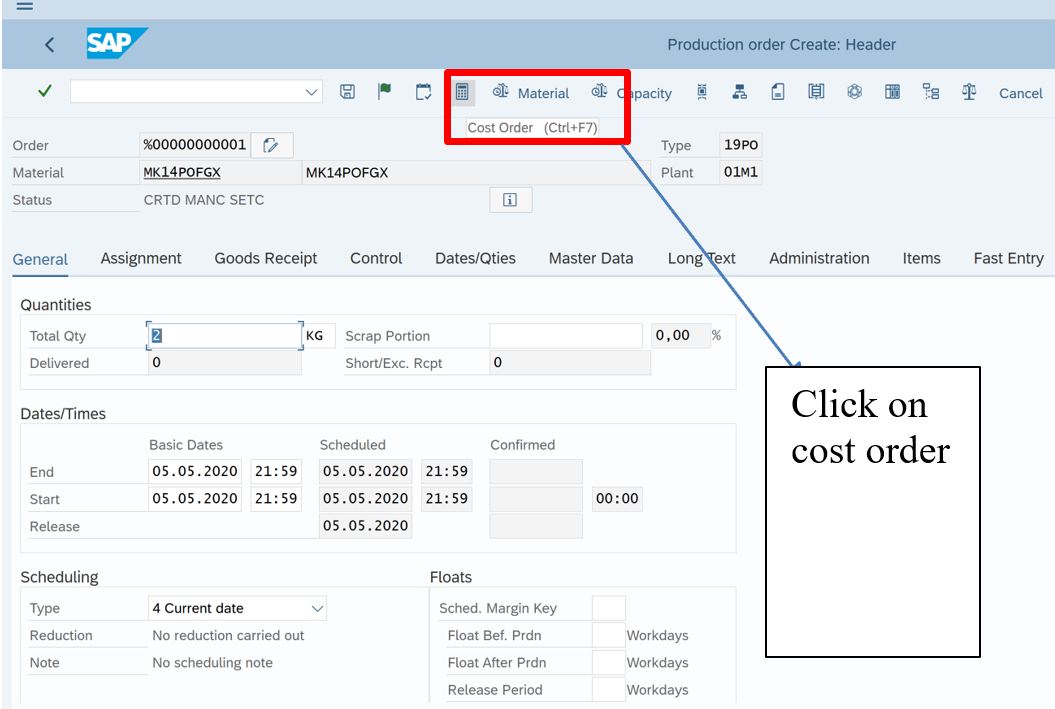Image resolution: width=1055 pixels, height=709 pixels.
Task: Click the Total Qty input field
Action: click(x=224, y=336)
